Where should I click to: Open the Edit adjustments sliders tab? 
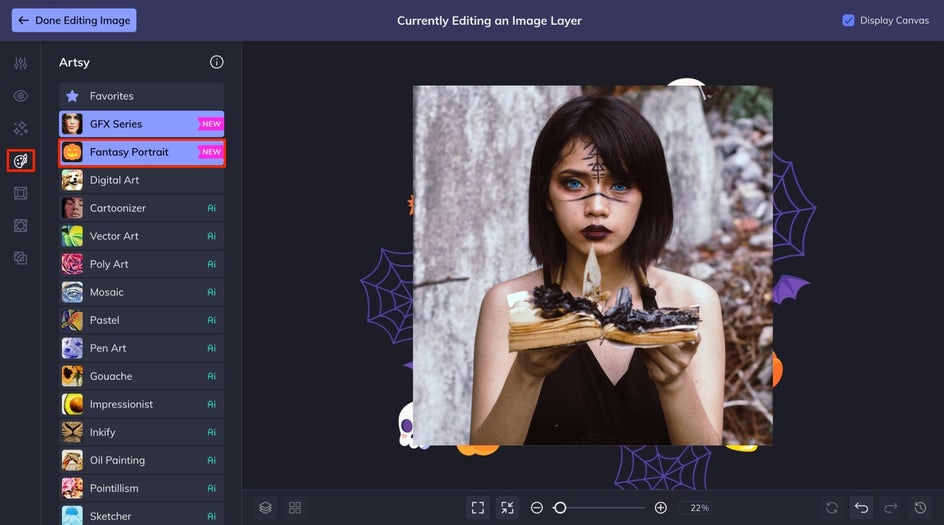(20, 63)
